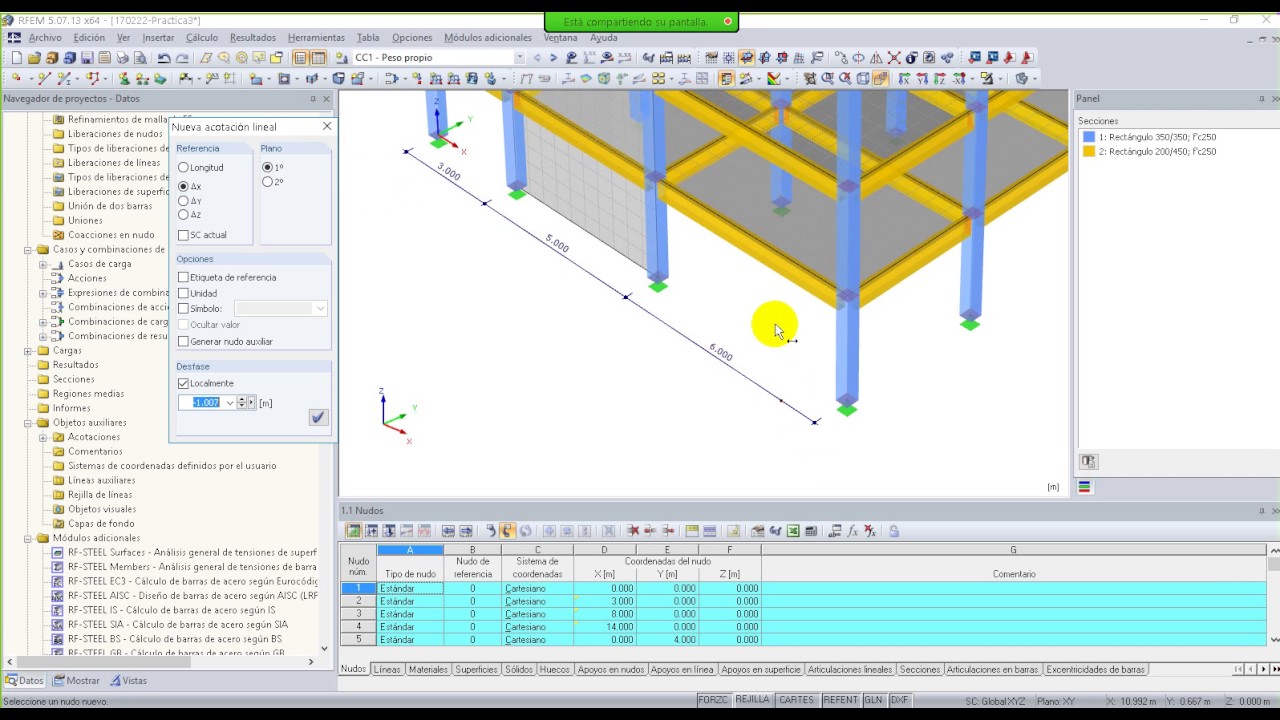Switch to the Mostrar navigator tab
The height and width of the screenshot is (720, 1280).
pyautogui.click(x=77, y=680)
